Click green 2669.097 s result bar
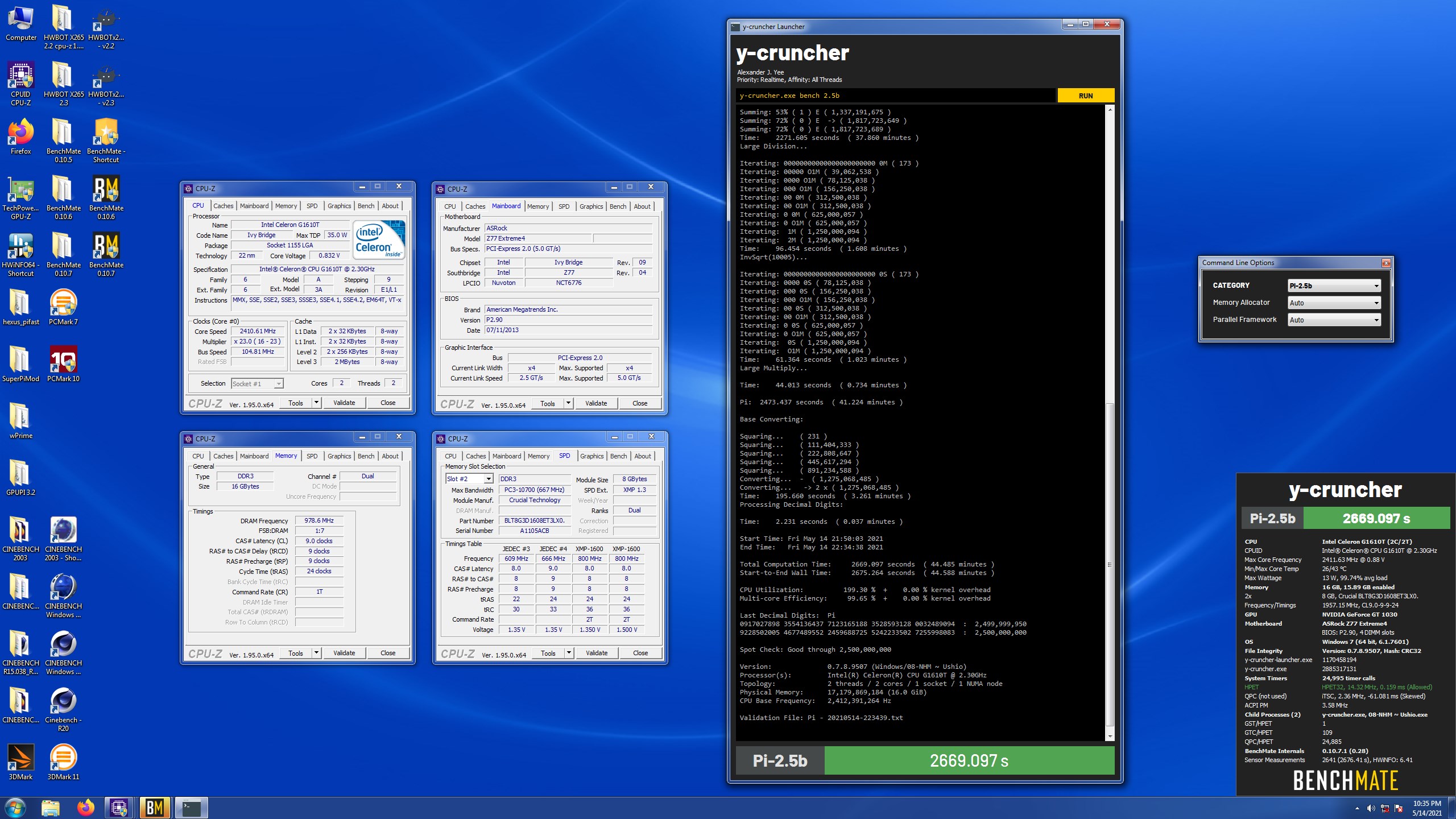The height and width of the screenshot is (819, 1456). [969, 760]
